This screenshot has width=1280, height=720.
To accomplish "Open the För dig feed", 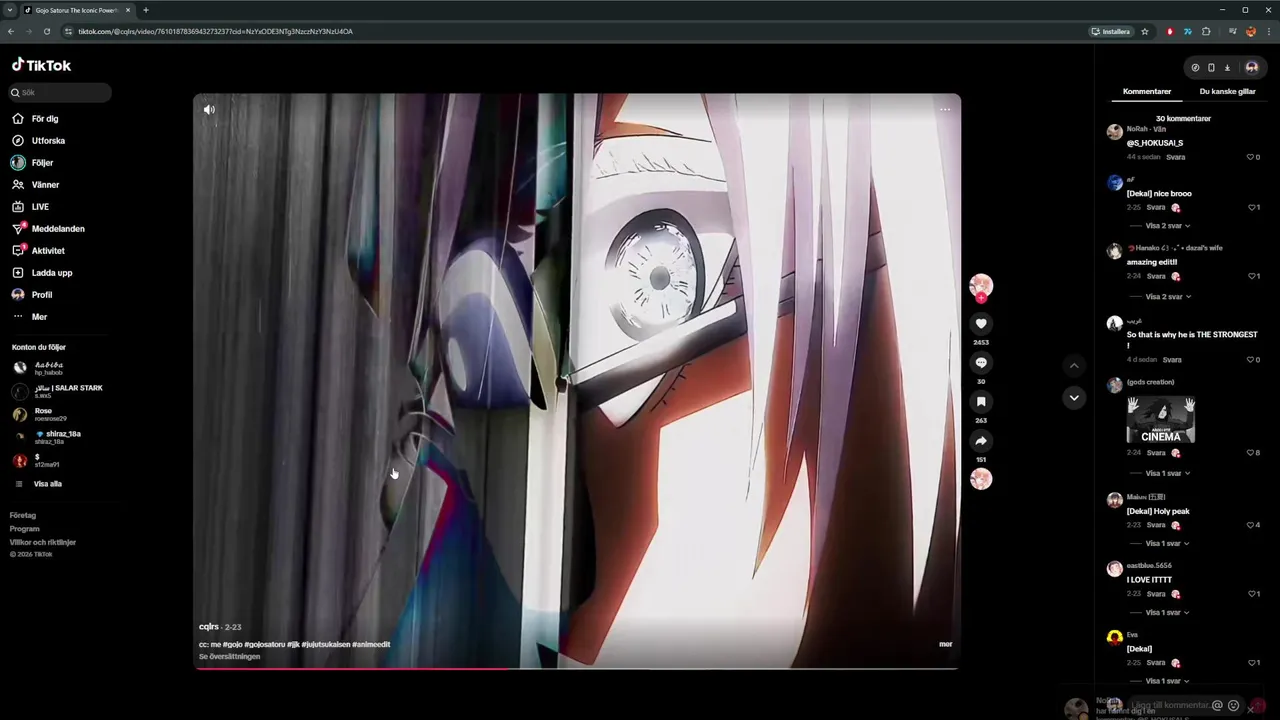I will click(x=36, y=119).
